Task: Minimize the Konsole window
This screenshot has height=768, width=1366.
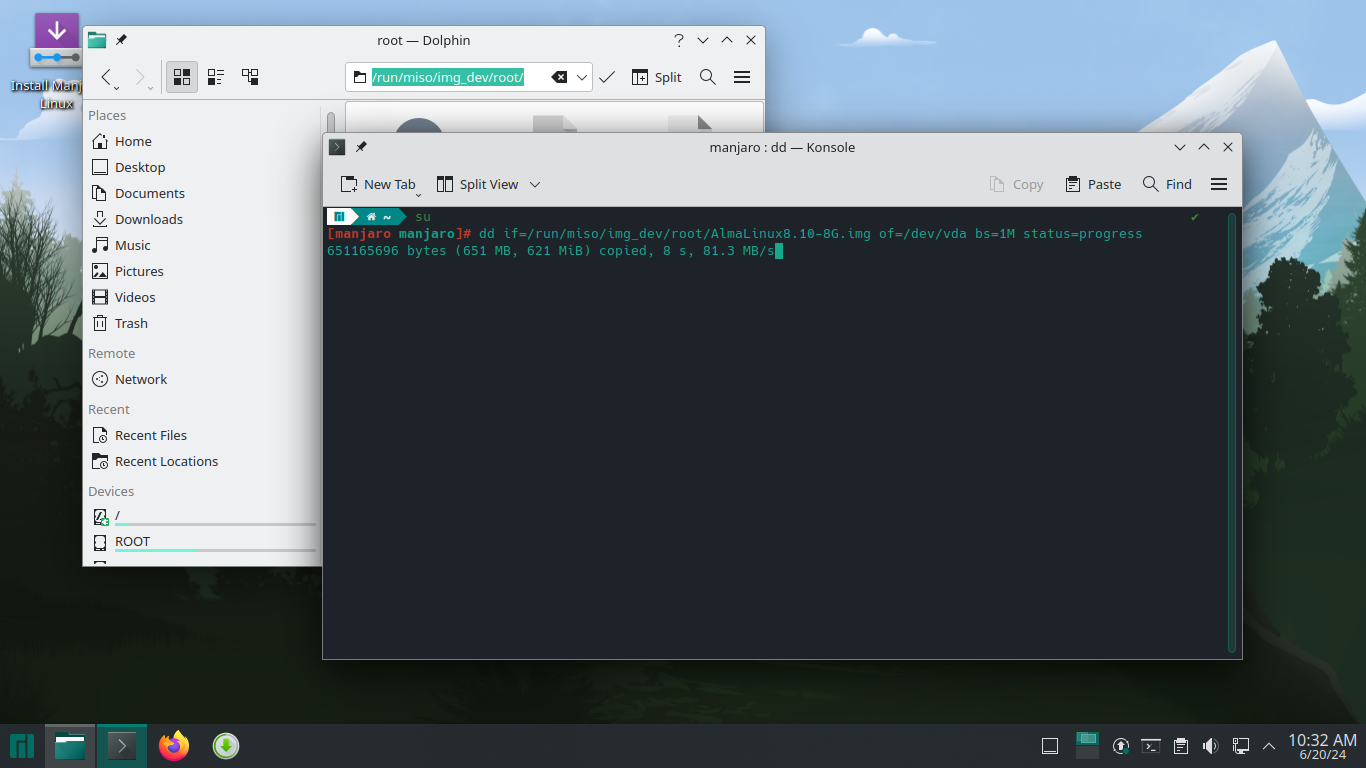Action: click(1180, 147)
